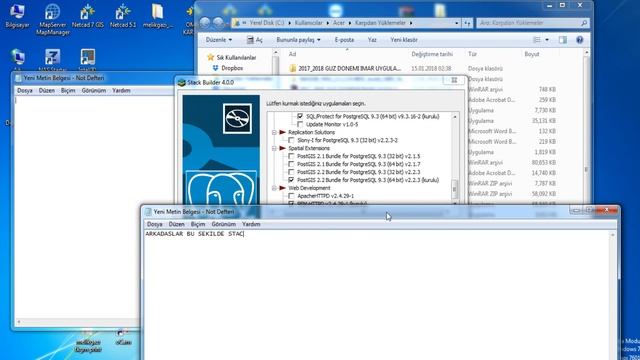Viewport: 640px width, 360px height.
Task: Check Update Monitor v1.0-5
Action: pos(300,124)
